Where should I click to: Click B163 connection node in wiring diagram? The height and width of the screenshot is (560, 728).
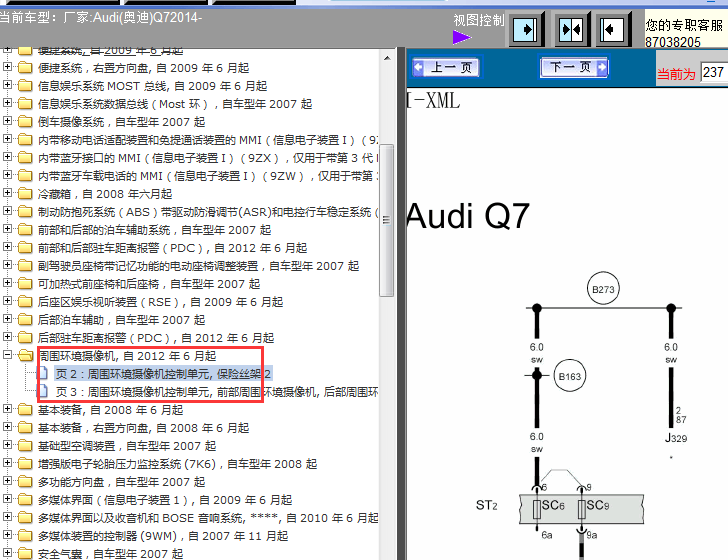tap(570, 376)
